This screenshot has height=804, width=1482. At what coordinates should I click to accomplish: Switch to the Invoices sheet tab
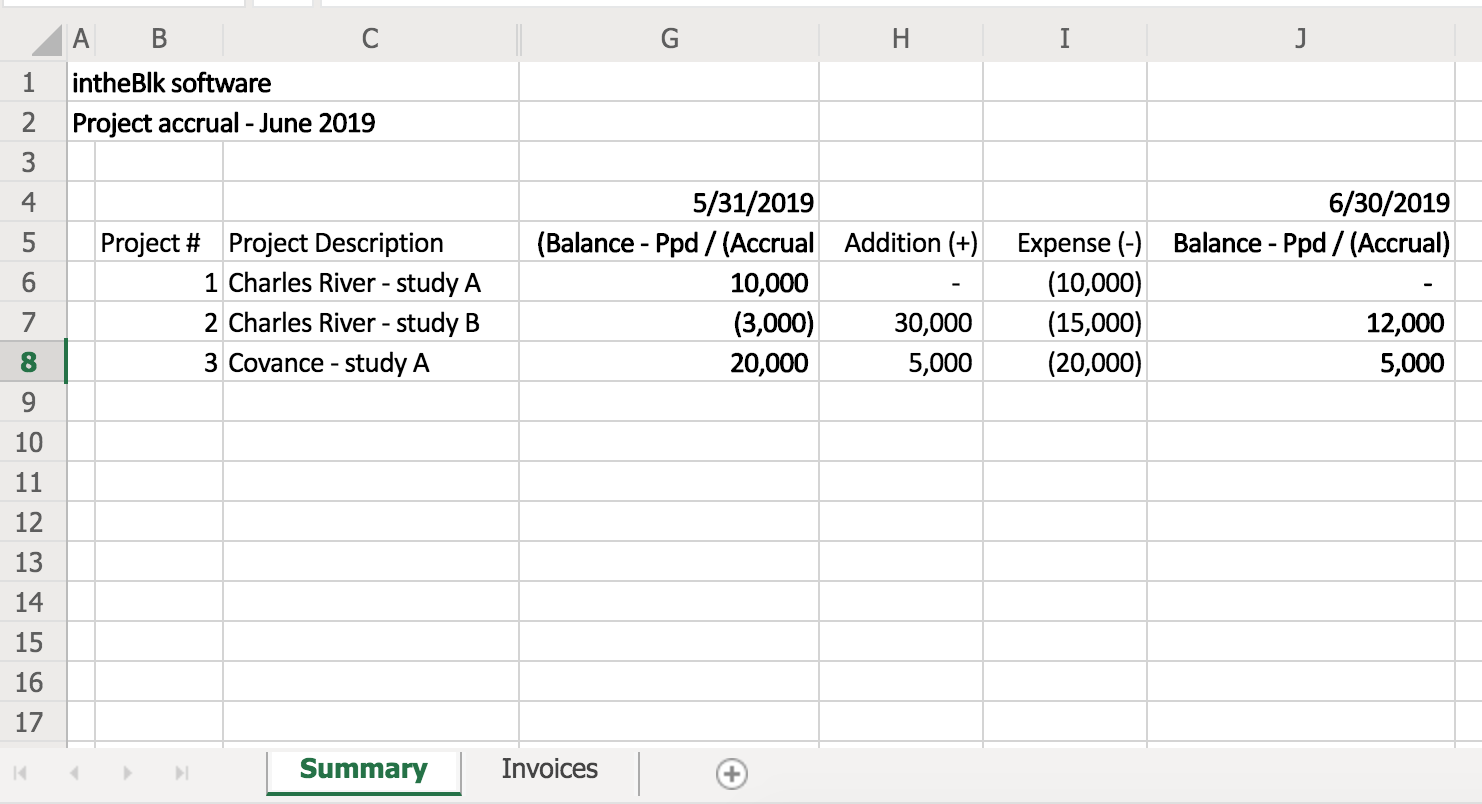[549, 769]
